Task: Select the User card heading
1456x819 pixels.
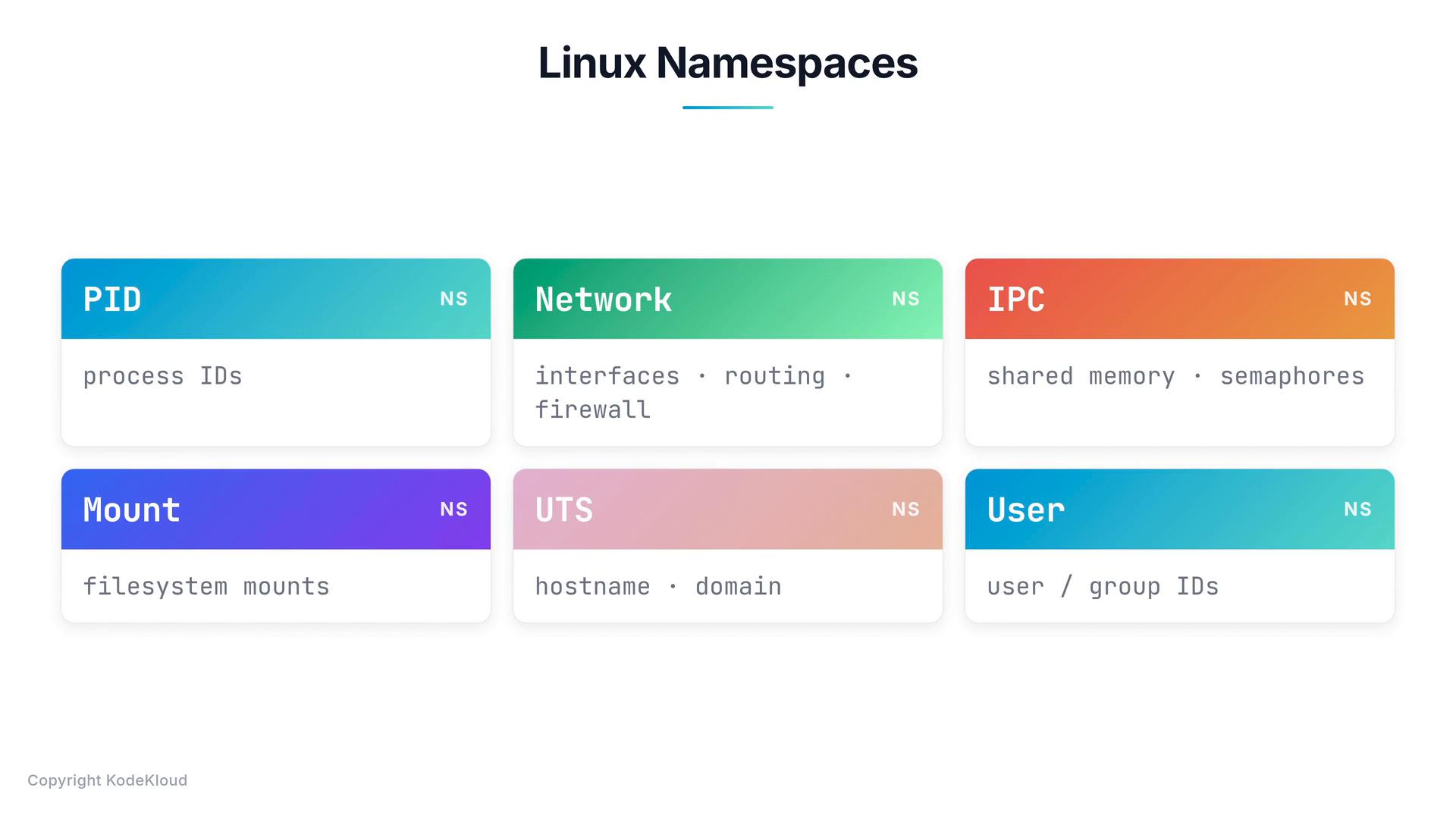Action: click(1026, 510)
